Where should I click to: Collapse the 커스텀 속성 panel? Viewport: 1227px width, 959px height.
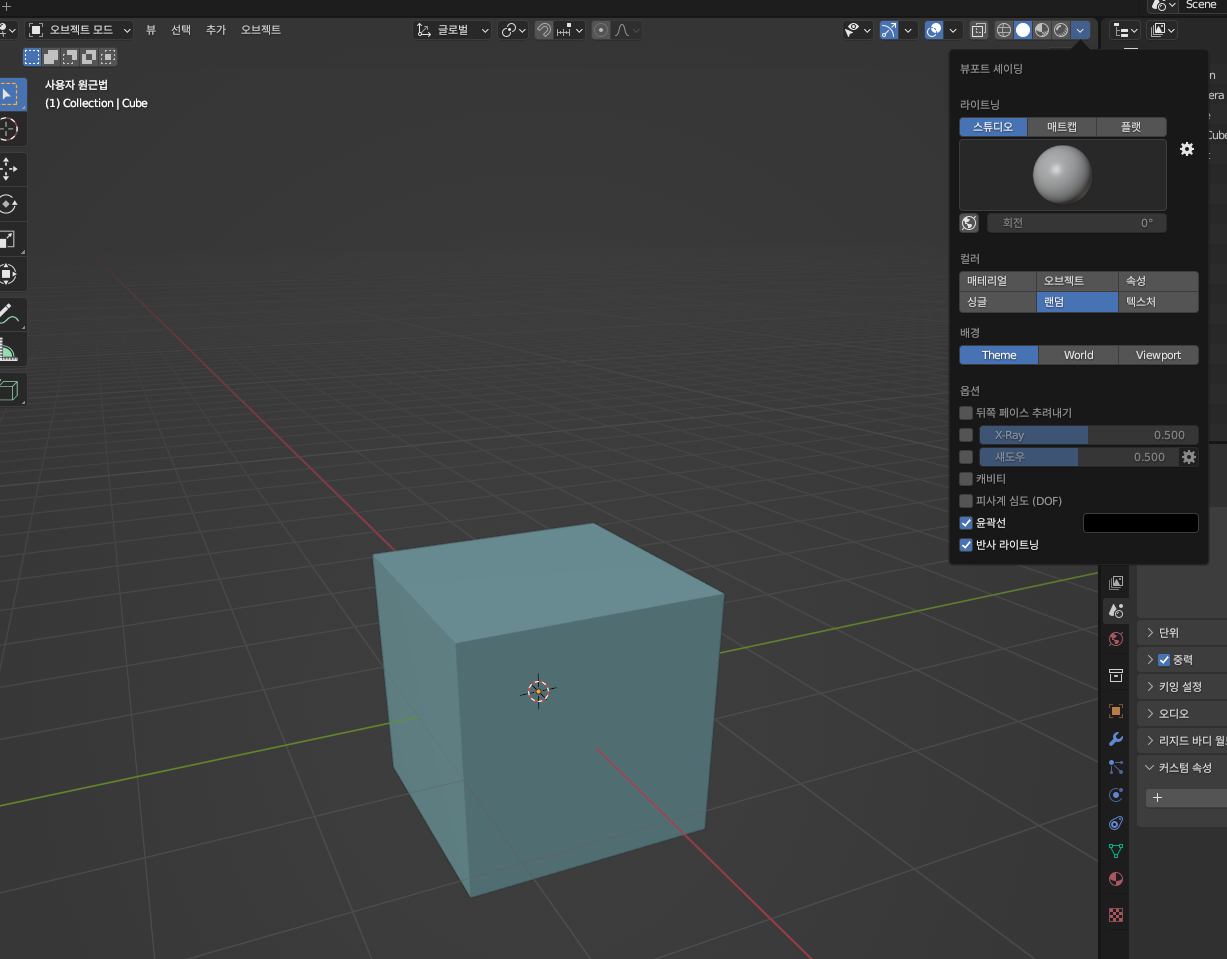(x=1183, y=768)
